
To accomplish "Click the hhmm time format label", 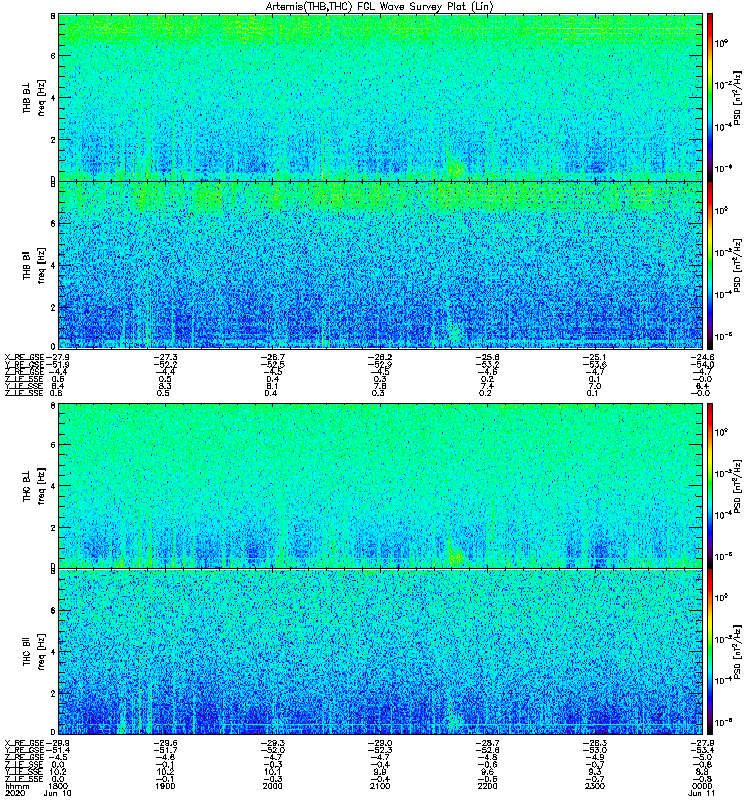I will pyautogui.click(x=16, y=786).
